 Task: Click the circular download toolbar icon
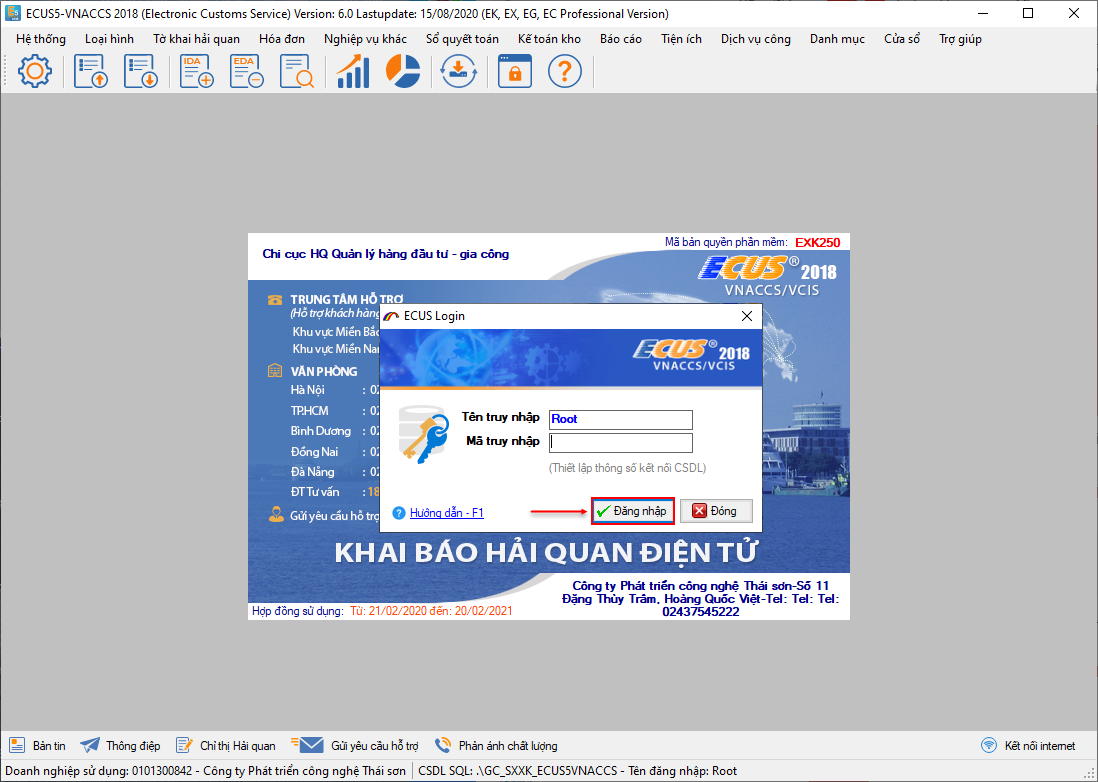coord(459,71)
